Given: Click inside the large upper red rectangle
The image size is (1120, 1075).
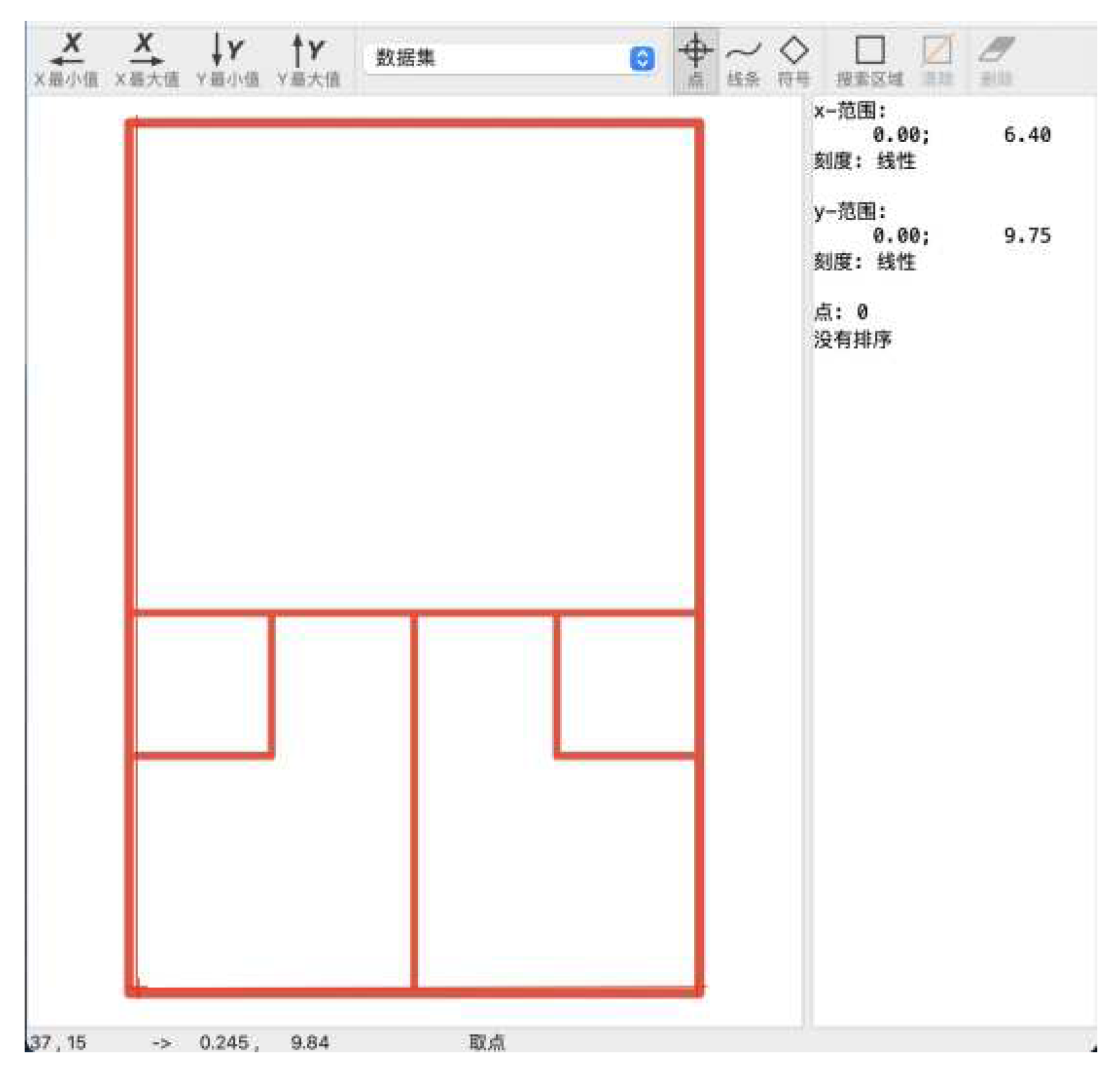Looking at the screenshot, I should [x=415, y=366].
